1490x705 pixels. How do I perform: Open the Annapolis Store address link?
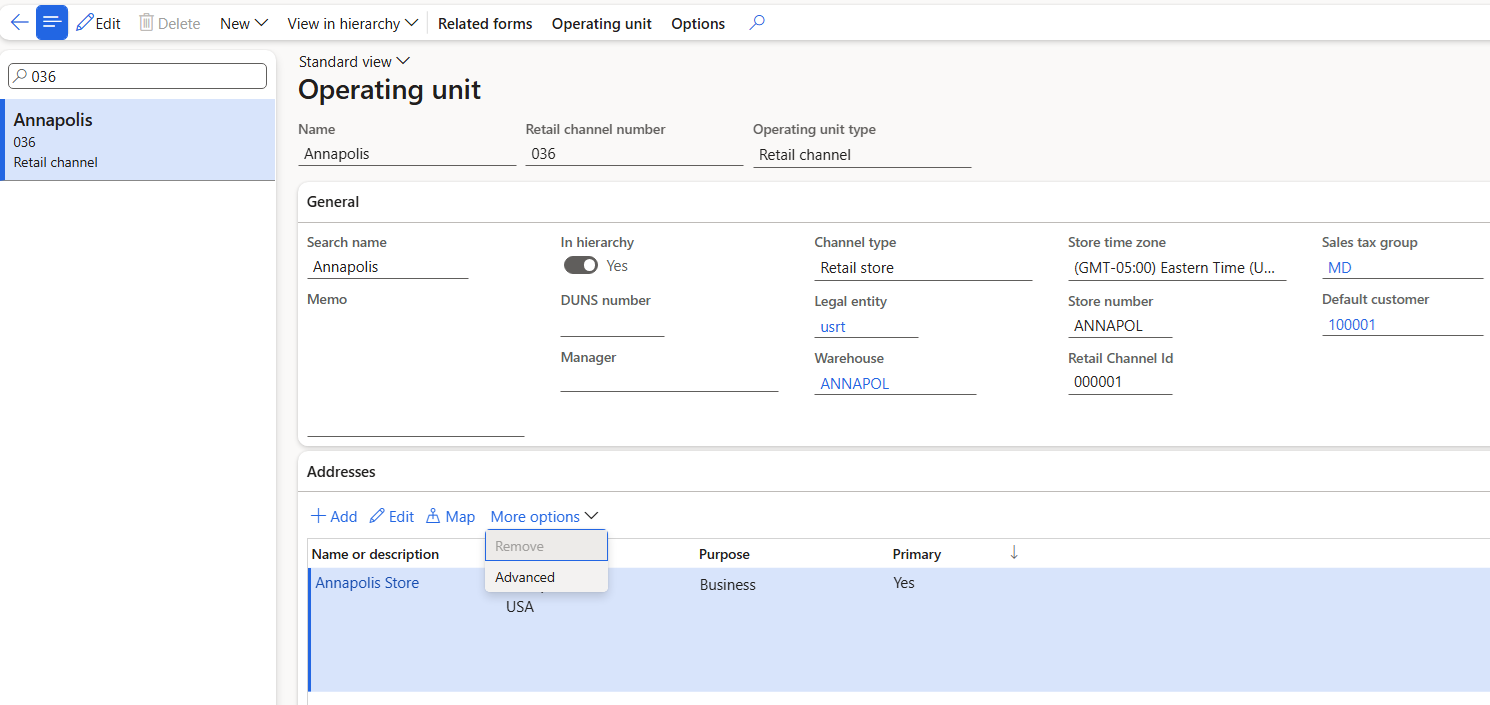367,583
